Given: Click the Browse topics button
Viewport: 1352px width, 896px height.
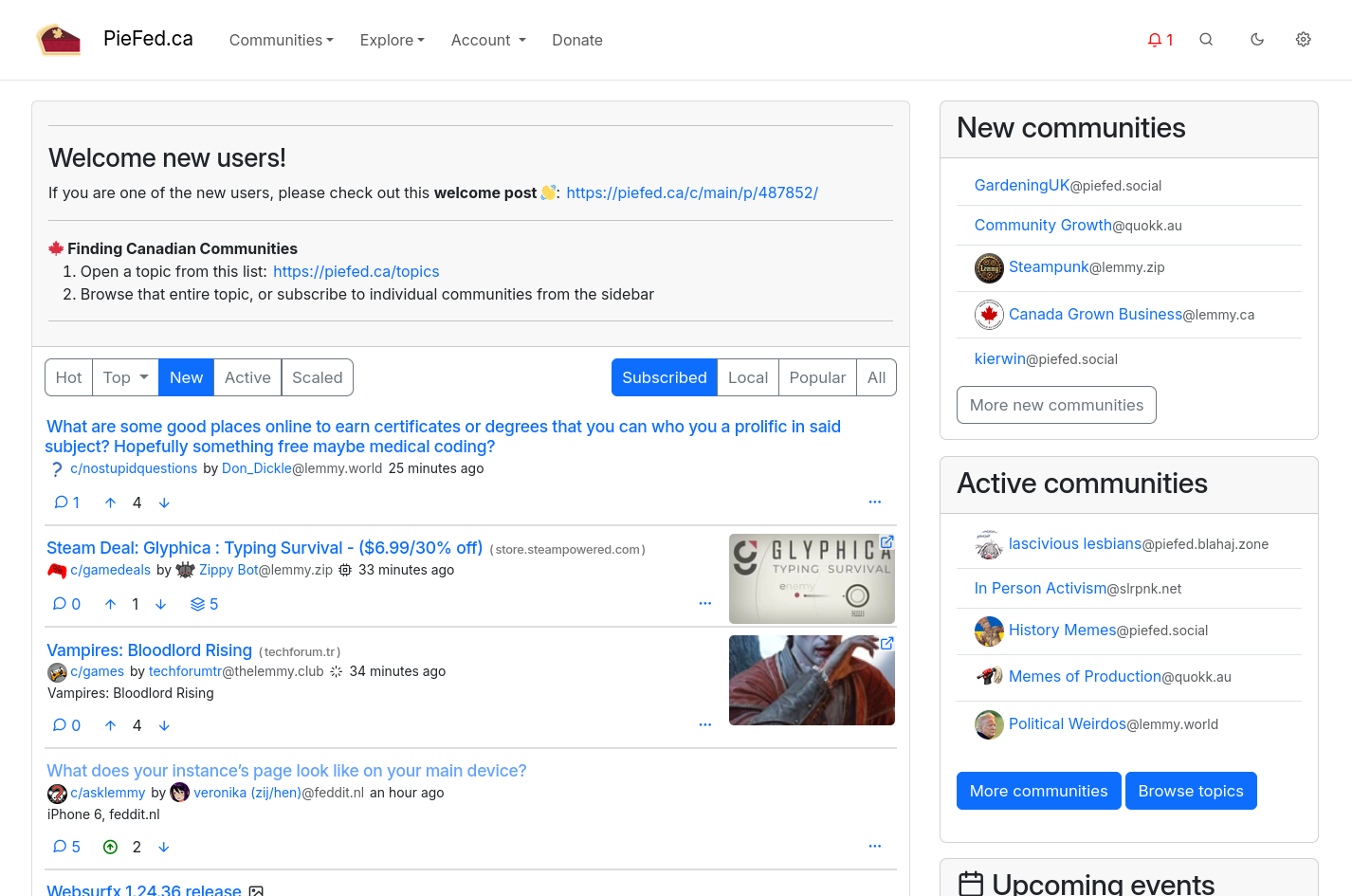Looking at the screenshot, I should (x=1191, y=791).
